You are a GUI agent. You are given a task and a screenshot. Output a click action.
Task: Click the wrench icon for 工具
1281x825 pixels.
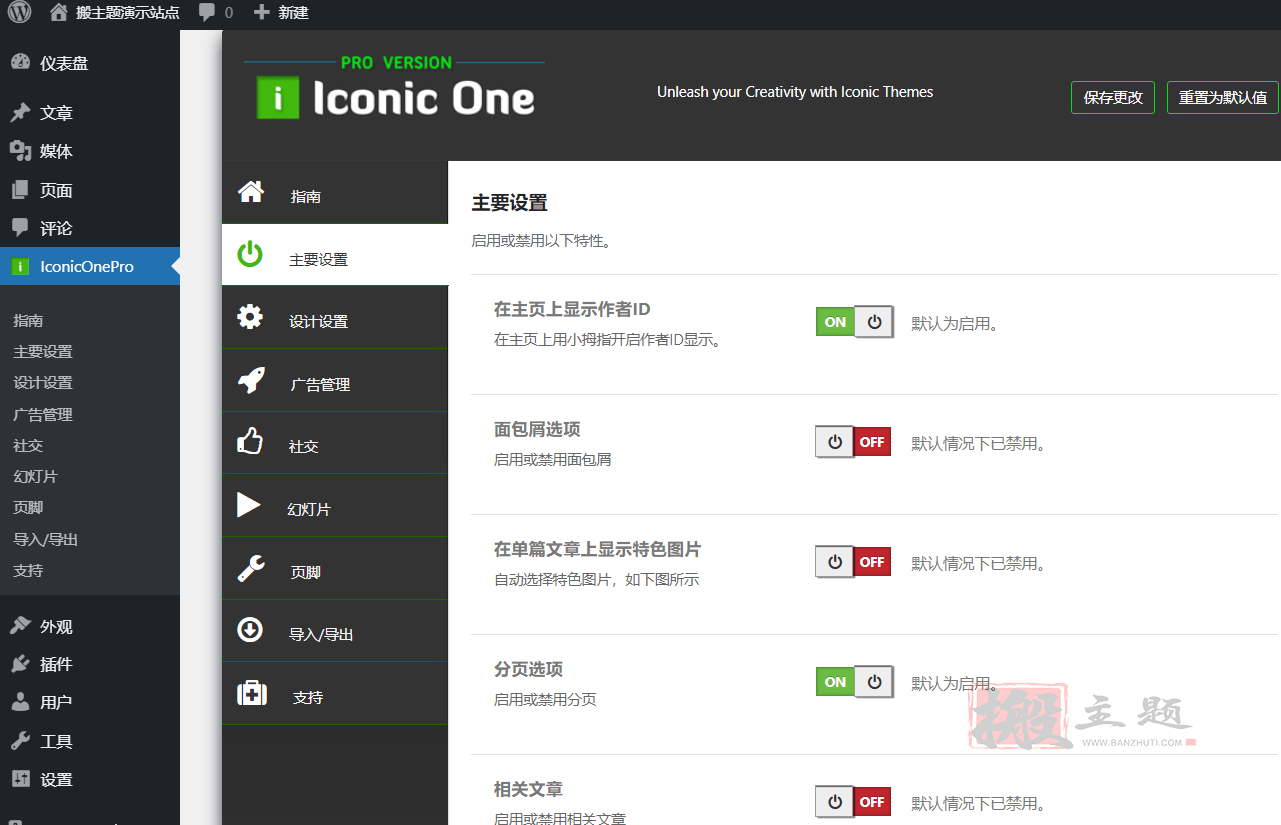(20, 741)
